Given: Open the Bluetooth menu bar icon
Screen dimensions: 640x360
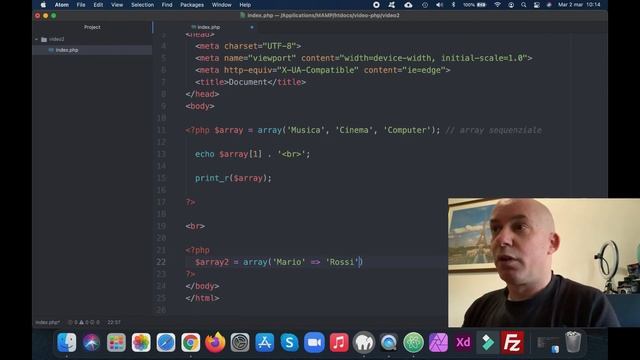Looking at the screenshot, I should pos(453,5).
